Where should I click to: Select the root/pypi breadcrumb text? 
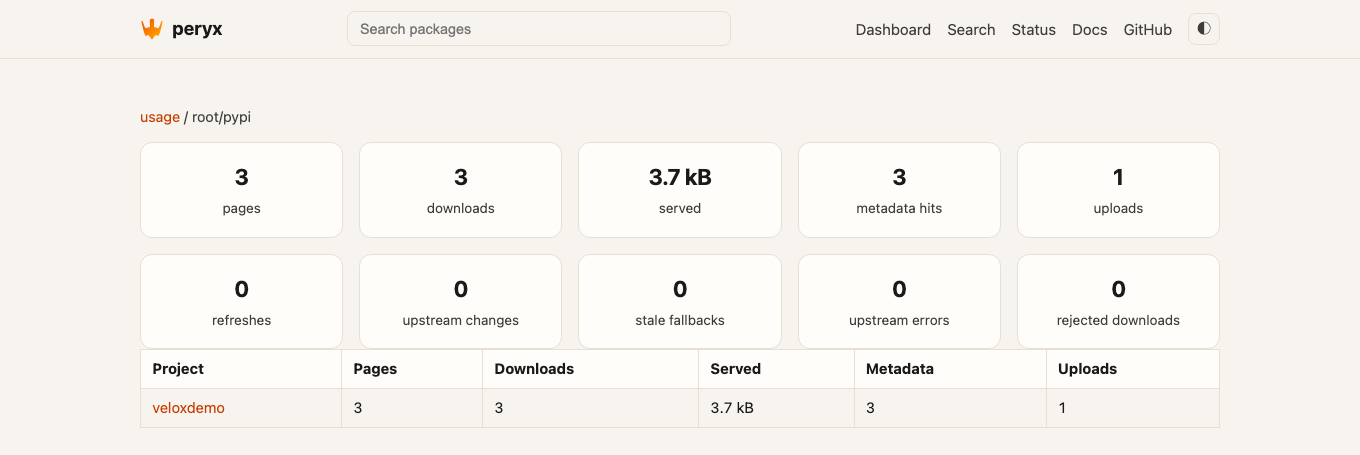[221, 117]
